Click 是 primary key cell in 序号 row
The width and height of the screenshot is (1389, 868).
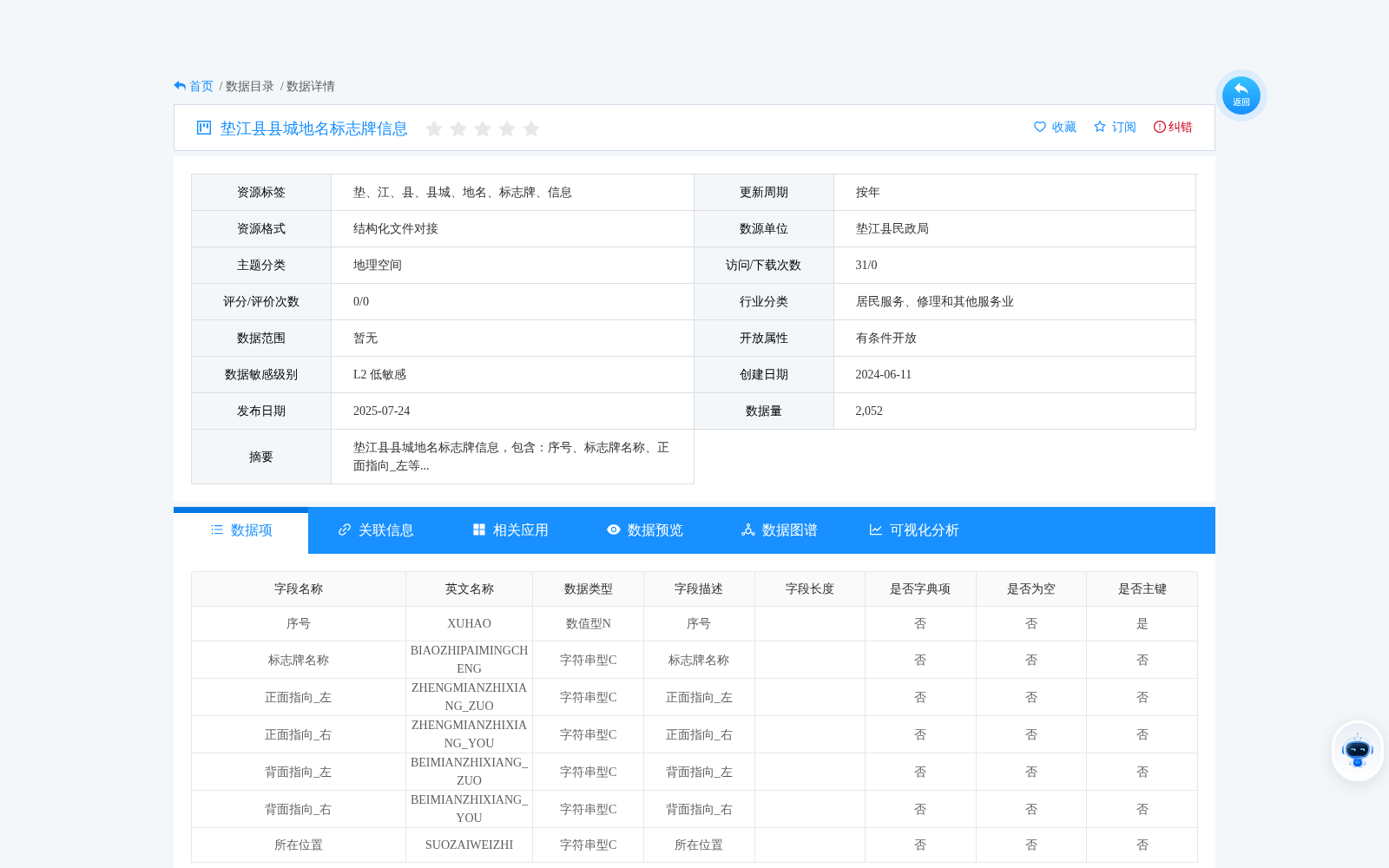tap(1142, 623)
